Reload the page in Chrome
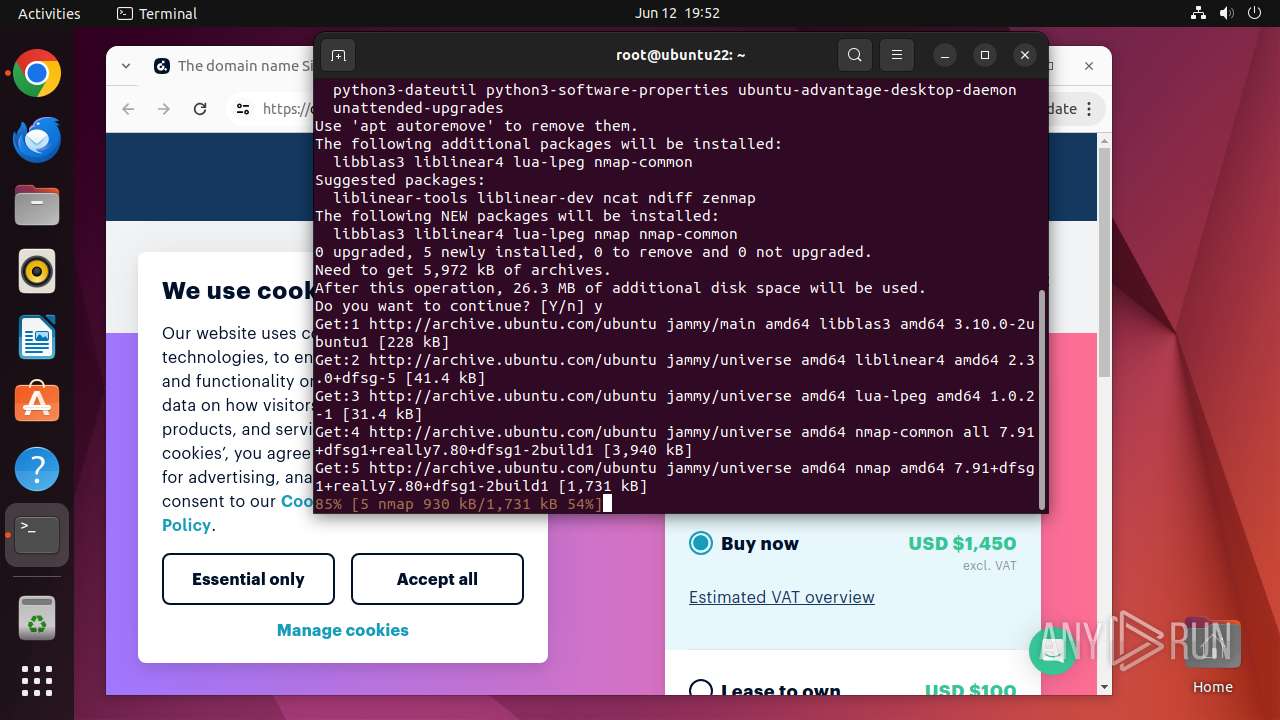 click(200, 109)
